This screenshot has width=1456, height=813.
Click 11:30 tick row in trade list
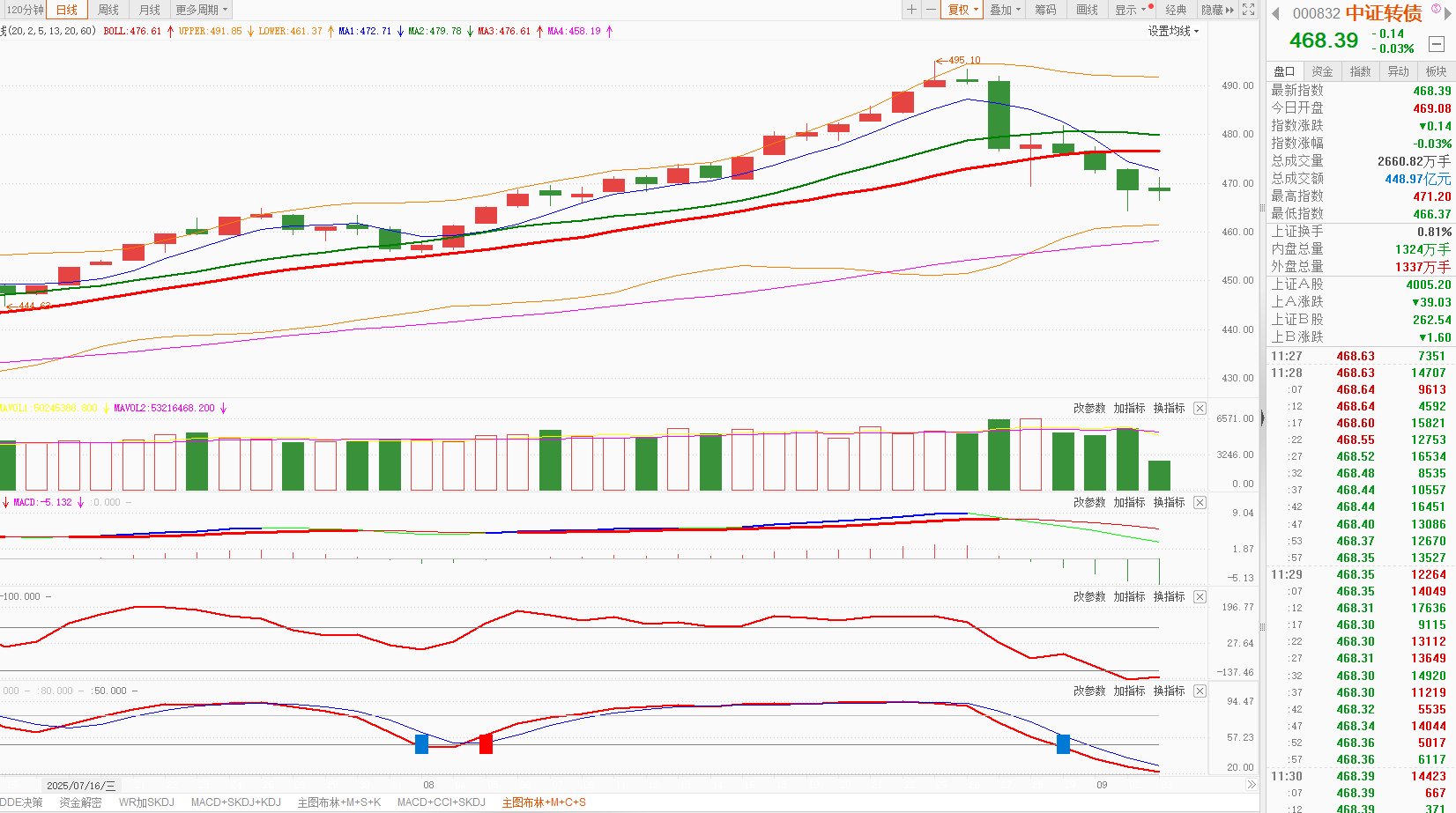pyautogui.click(x=1361, y=776)
